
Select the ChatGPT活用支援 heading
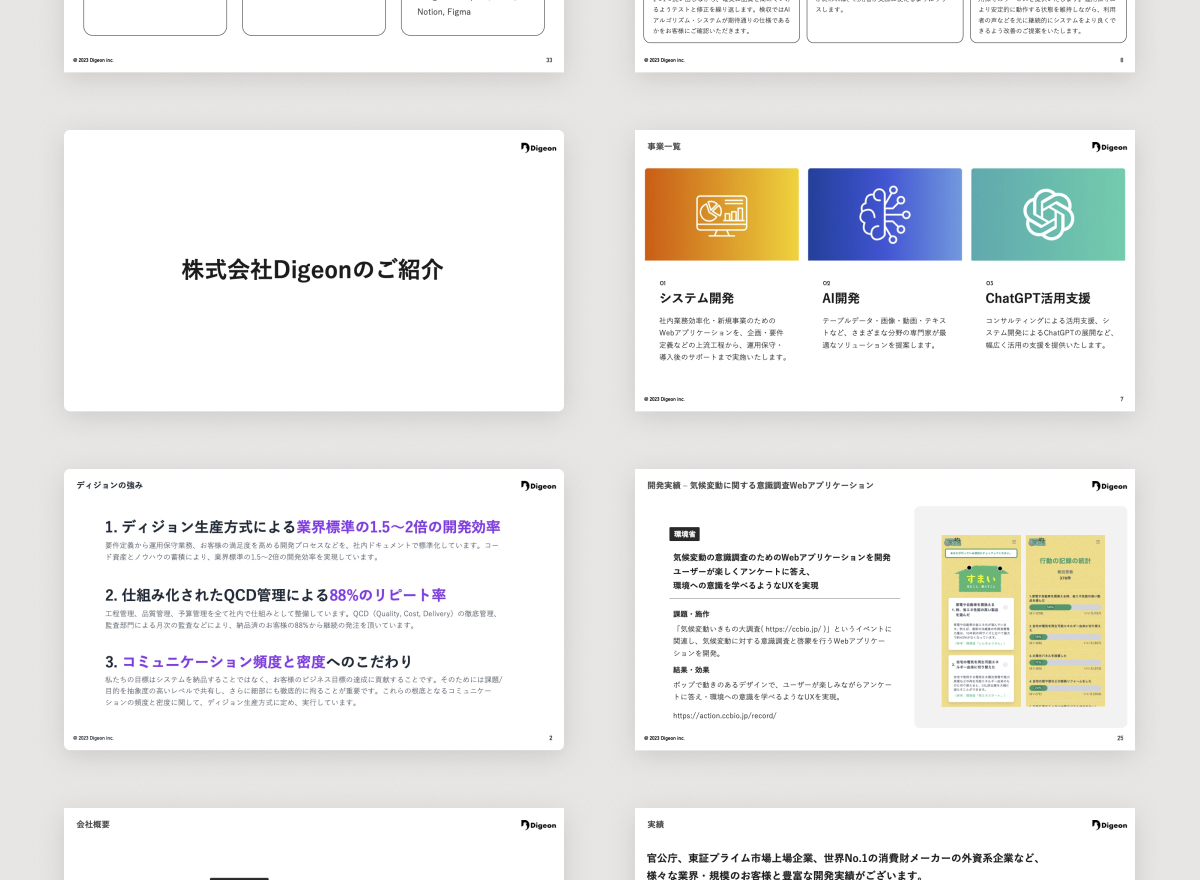(1038, 298)
